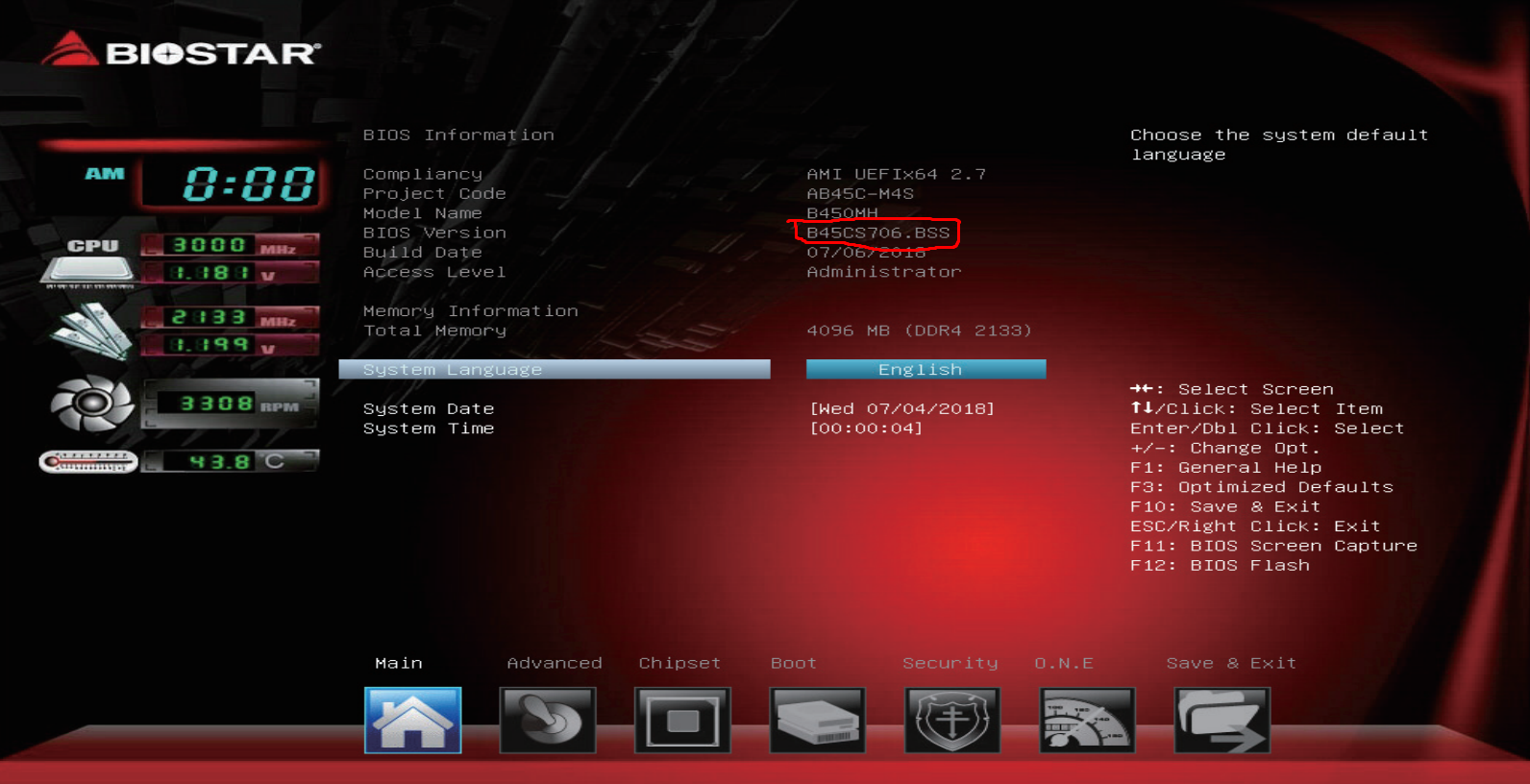The image size is (1530, 784).
Task: Click the thermometer temperature icon
Action: (x=88, y=462)
